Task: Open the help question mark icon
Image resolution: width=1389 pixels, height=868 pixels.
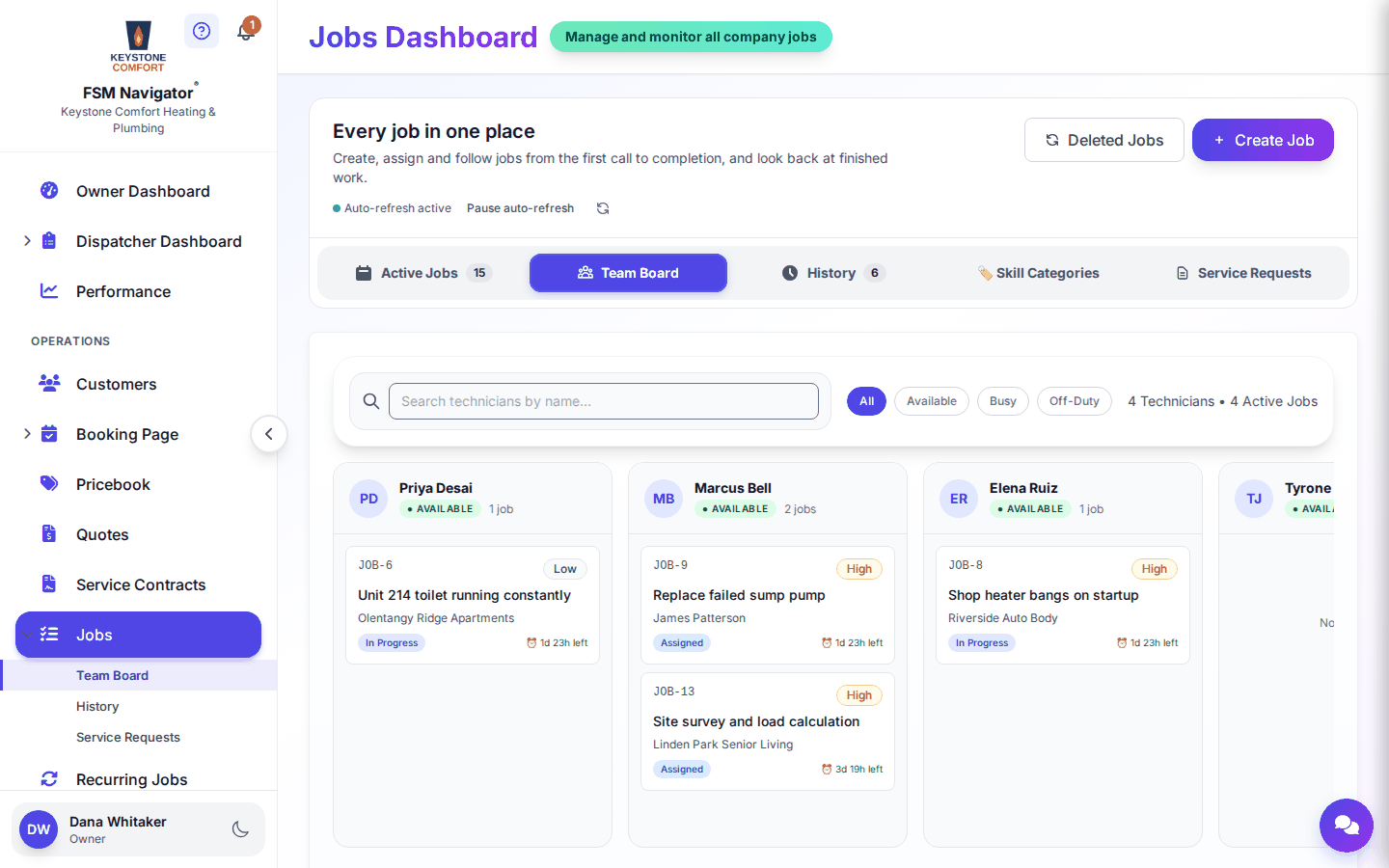Action: tap(202, 31)
